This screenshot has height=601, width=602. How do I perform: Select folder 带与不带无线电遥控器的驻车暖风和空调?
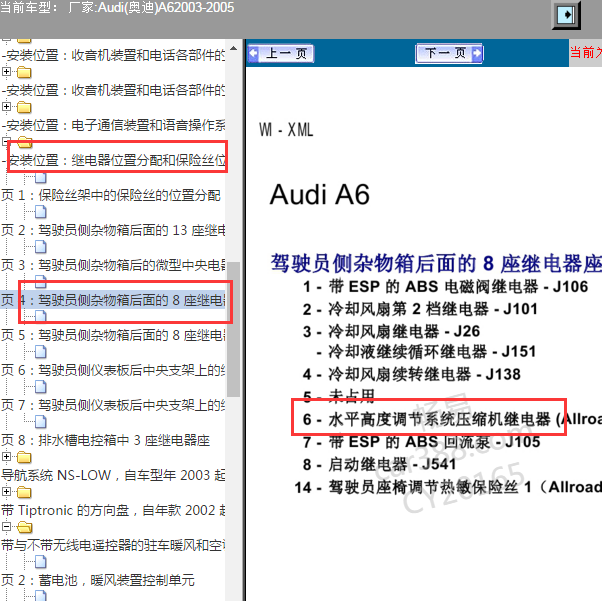pyautogui.click(x=113, y=545)
